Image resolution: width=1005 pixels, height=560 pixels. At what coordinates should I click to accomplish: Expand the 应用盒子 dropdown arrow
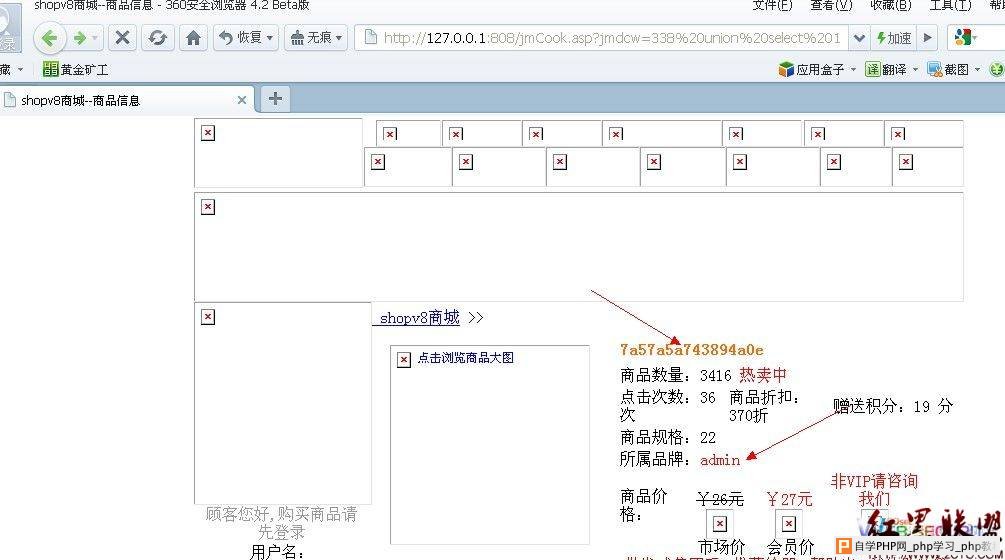853,69
